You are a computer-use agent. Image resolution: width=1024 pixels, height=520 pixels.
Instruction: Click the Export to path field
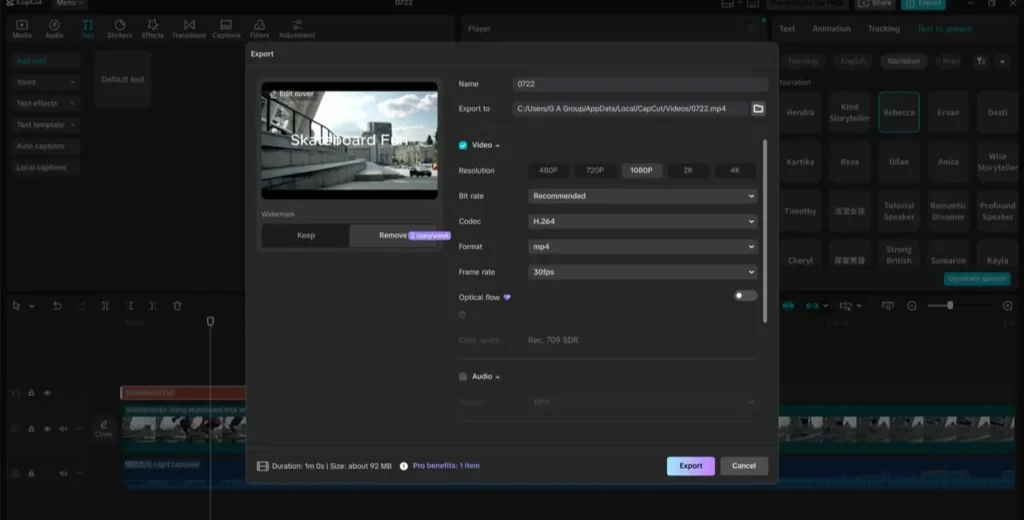pyautogui.click(x=630, y=108)
